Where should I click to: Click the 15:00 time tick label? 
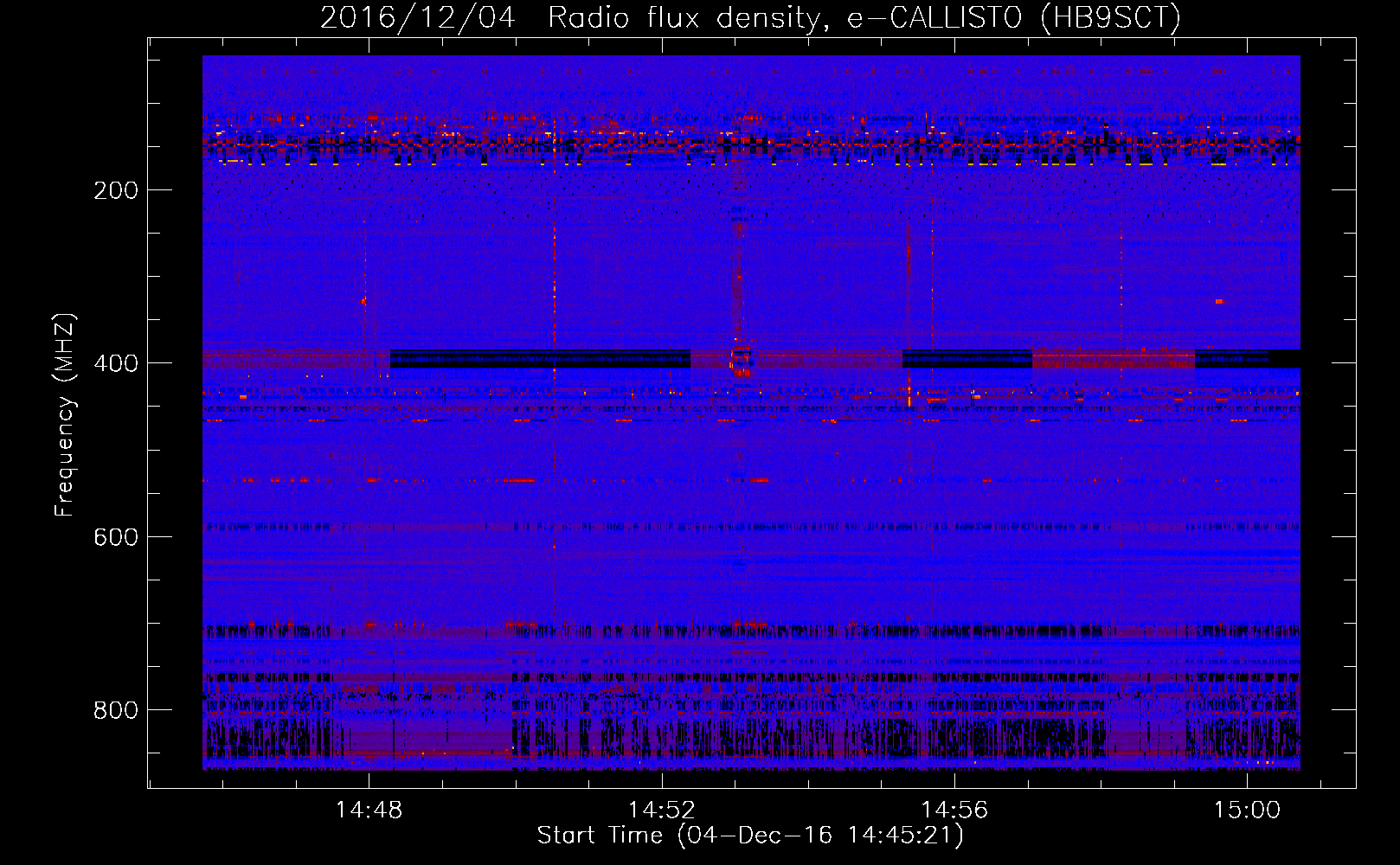click(x=1247, y=810)
